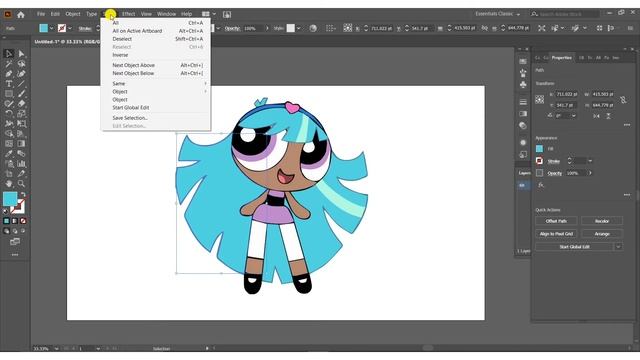
Task: Open Start Global Edit options dropdown
Action: (x=618, y=247)
